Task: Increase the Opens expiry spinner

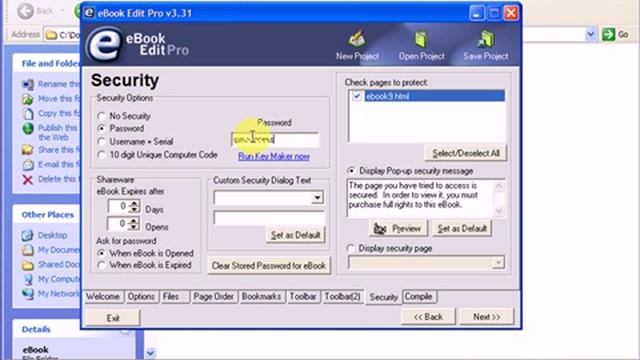Action: [134, 221]
